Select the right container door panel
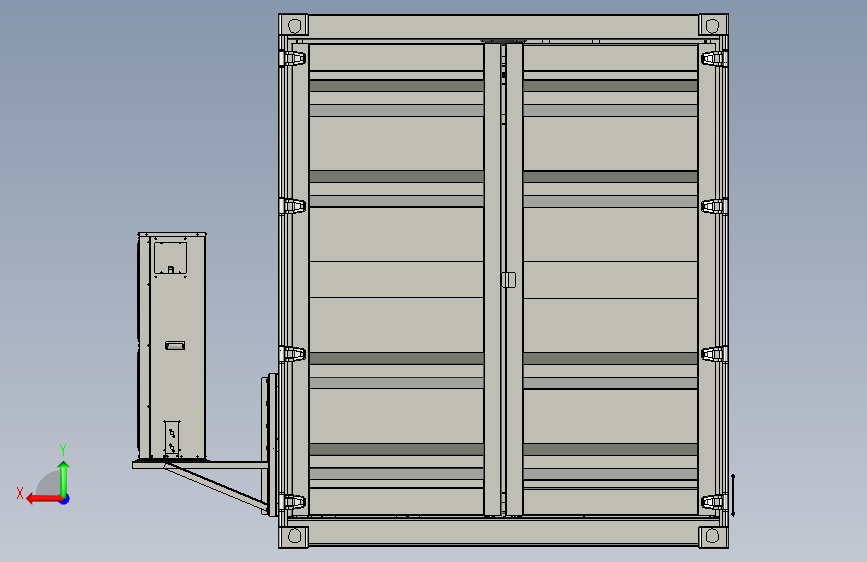This screenshot has height=562, width=867. [610, 279]
